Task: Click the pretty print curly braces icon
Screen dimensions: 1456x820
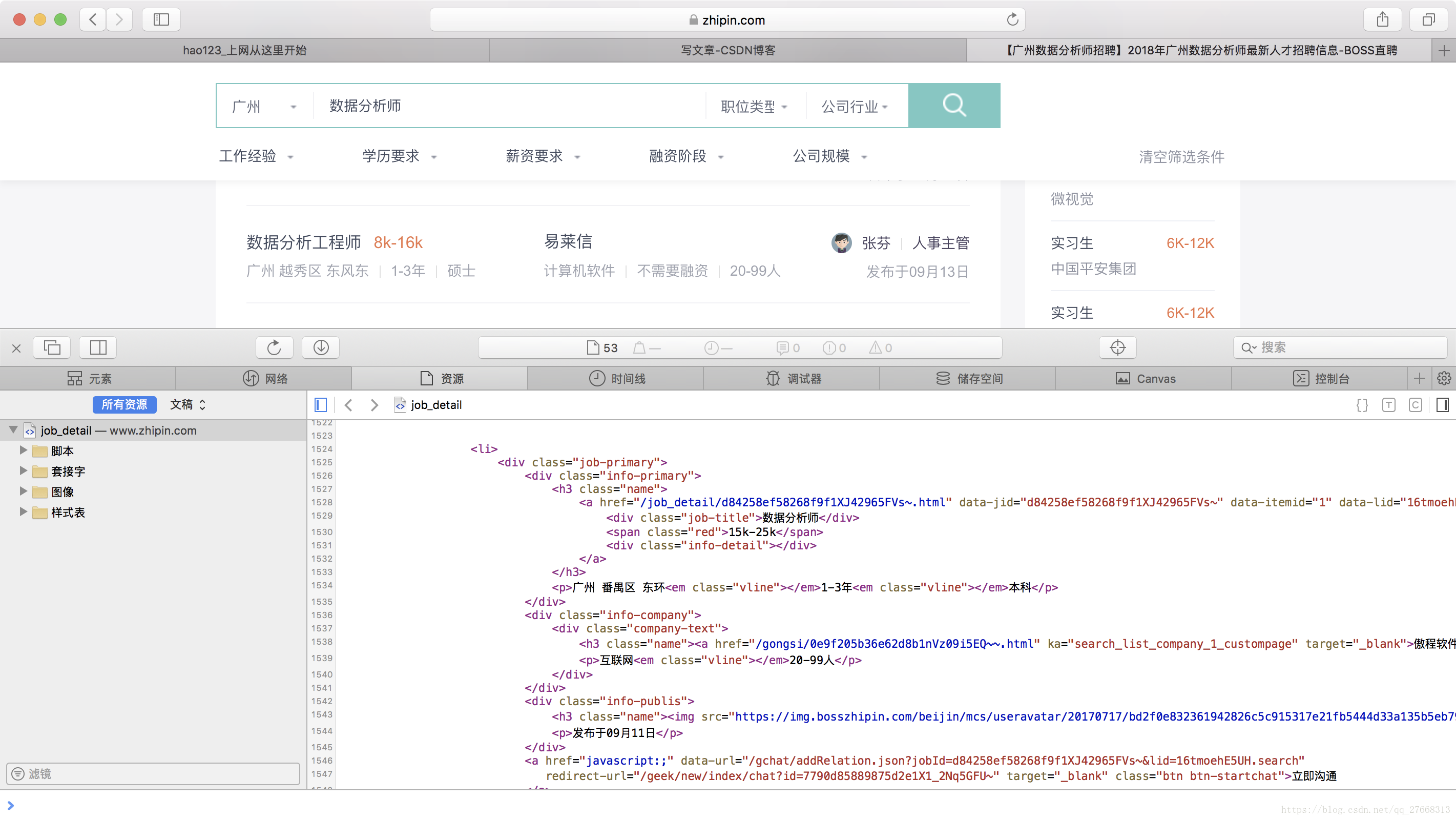Action: [x=1362, y=405]
